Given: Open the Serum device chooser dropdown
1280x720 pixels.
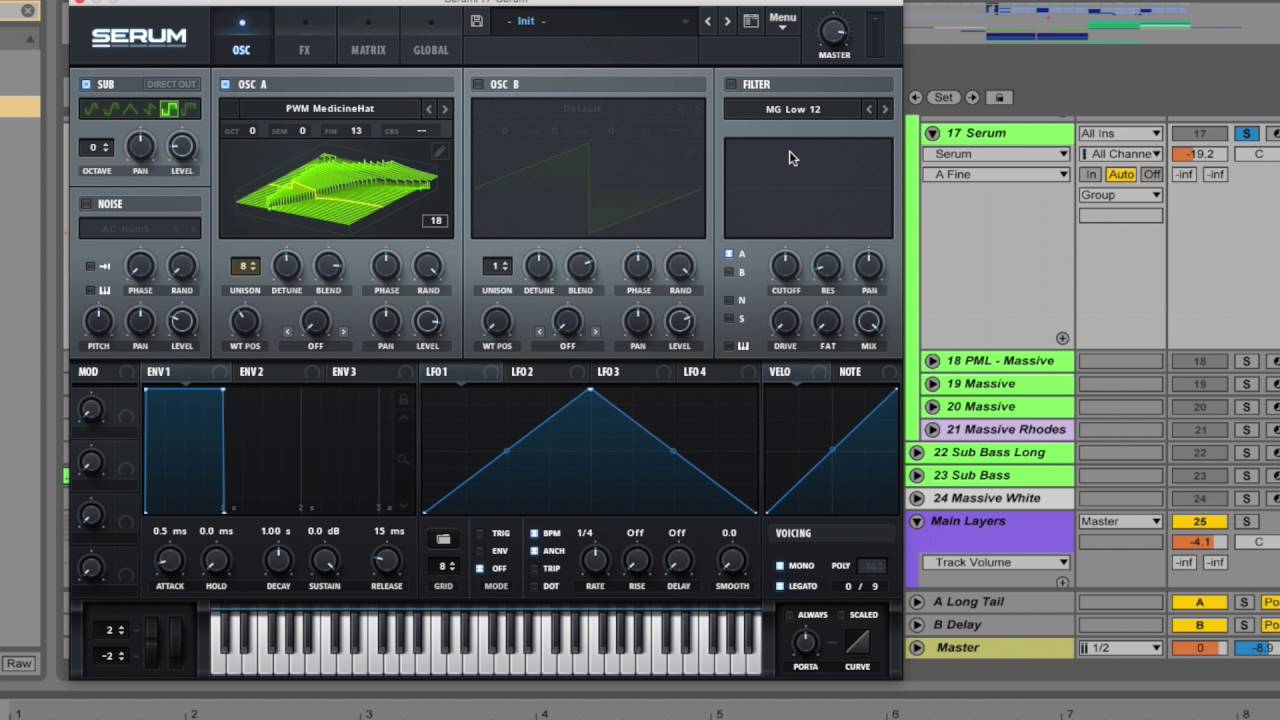Looking at the screenshot, I should 996,154.
